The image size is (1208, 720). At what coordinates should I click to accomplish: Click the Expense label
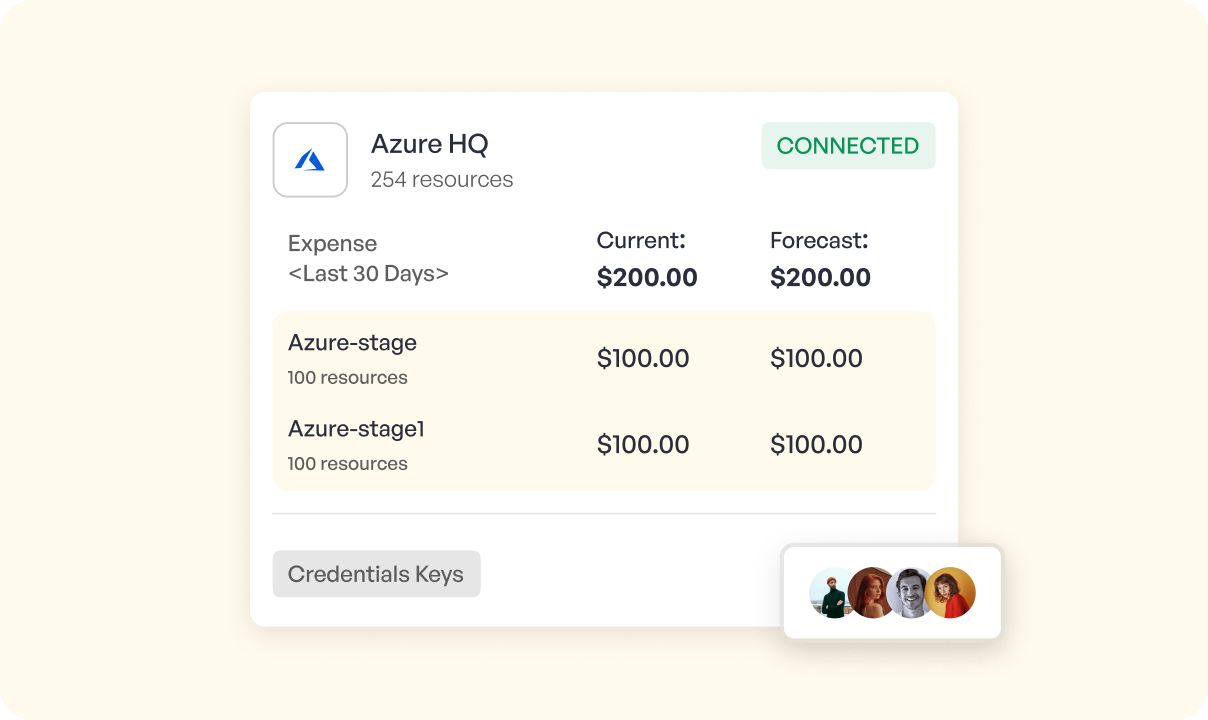[x=332, y=244]
